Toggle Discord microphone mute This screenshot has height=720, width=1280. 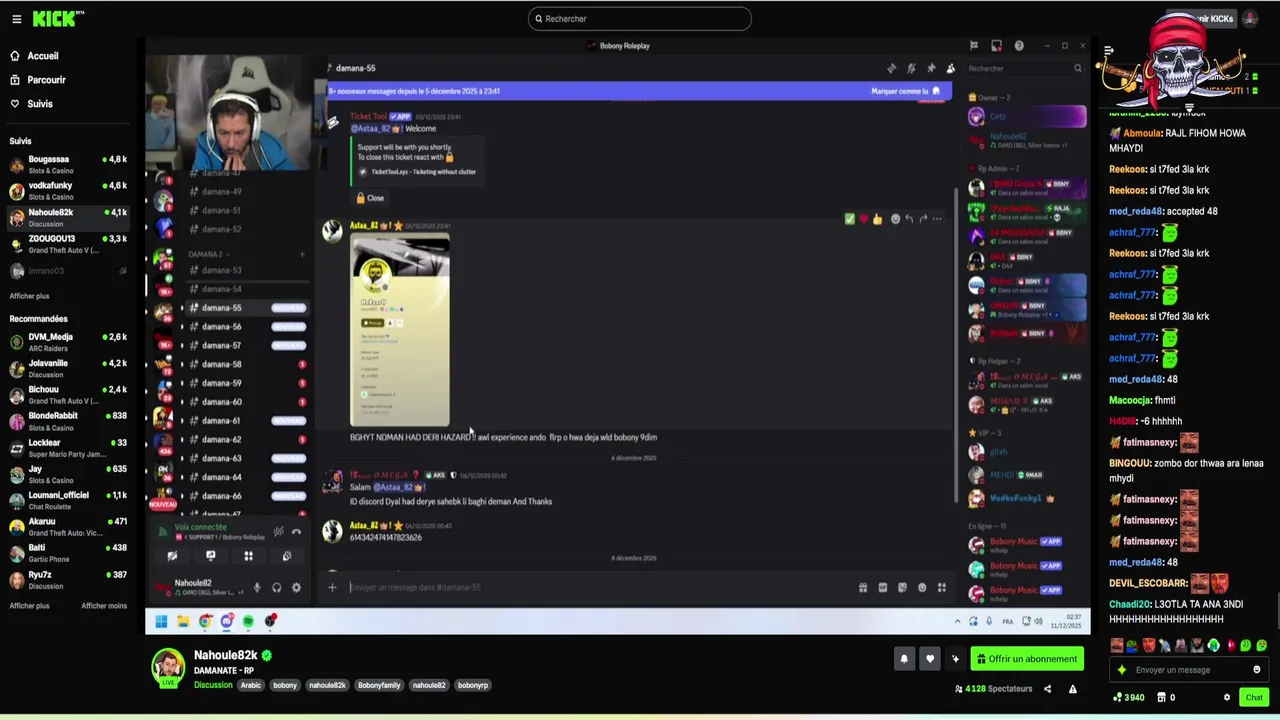click(256, 588)
